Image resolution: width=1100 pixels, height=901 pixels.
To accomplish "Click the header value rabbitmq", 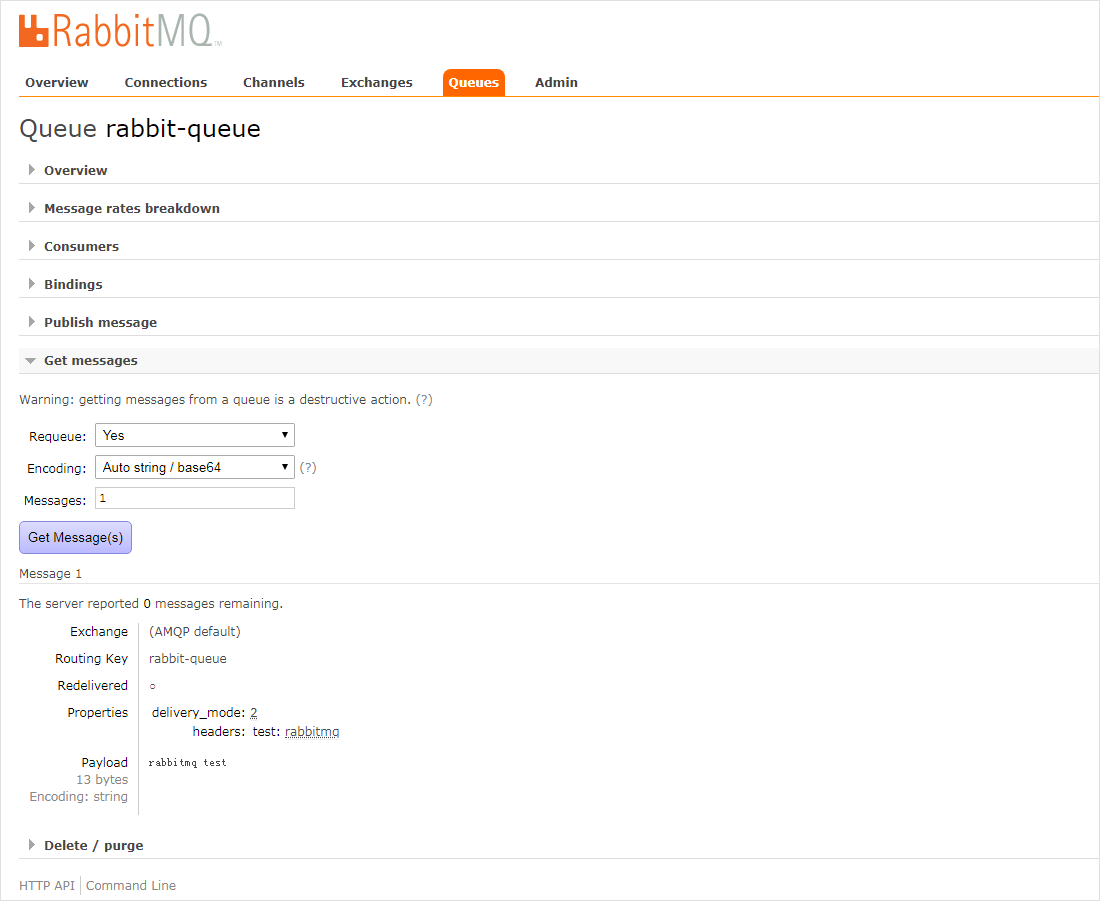I will (x=312, y=732).
